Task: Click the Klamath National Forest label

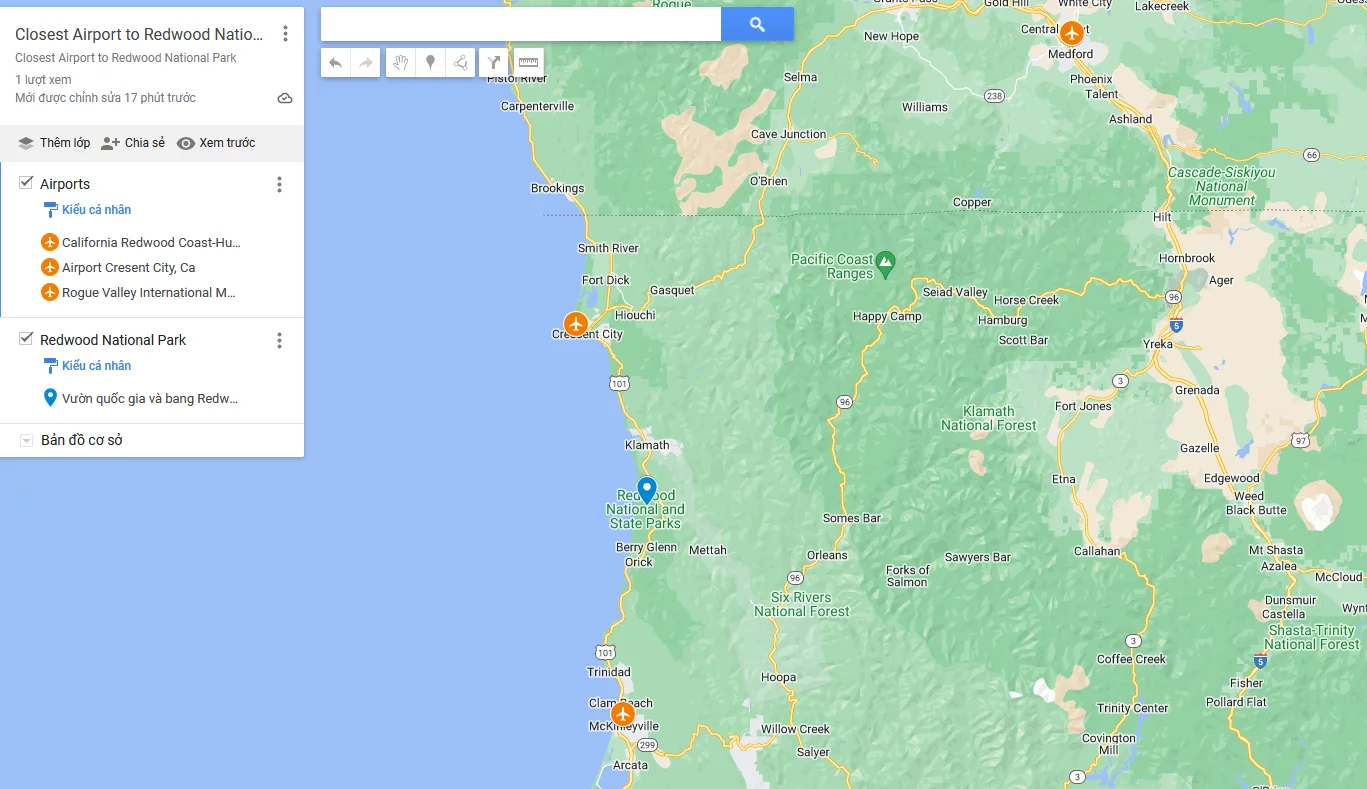Action: point(989,418)
